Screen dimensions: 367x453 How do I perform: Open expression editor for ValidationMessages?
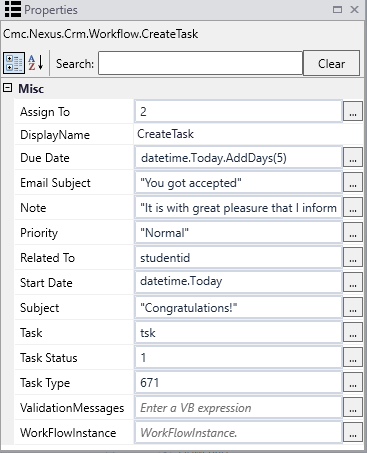click(353, 408)
